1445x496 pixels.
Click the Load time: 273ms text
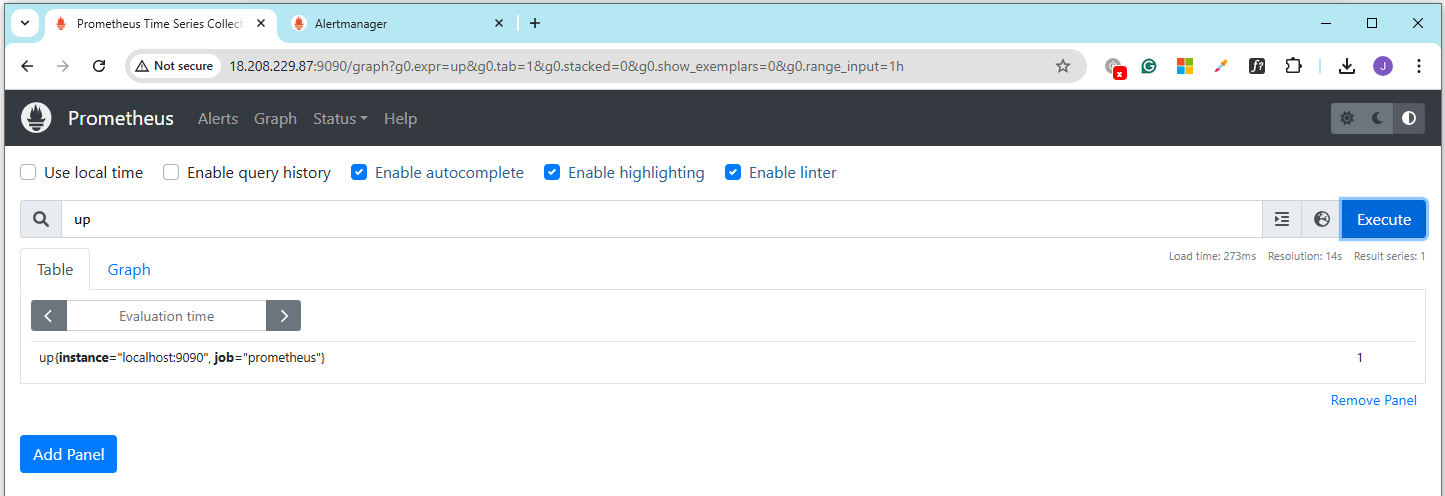1212,256
